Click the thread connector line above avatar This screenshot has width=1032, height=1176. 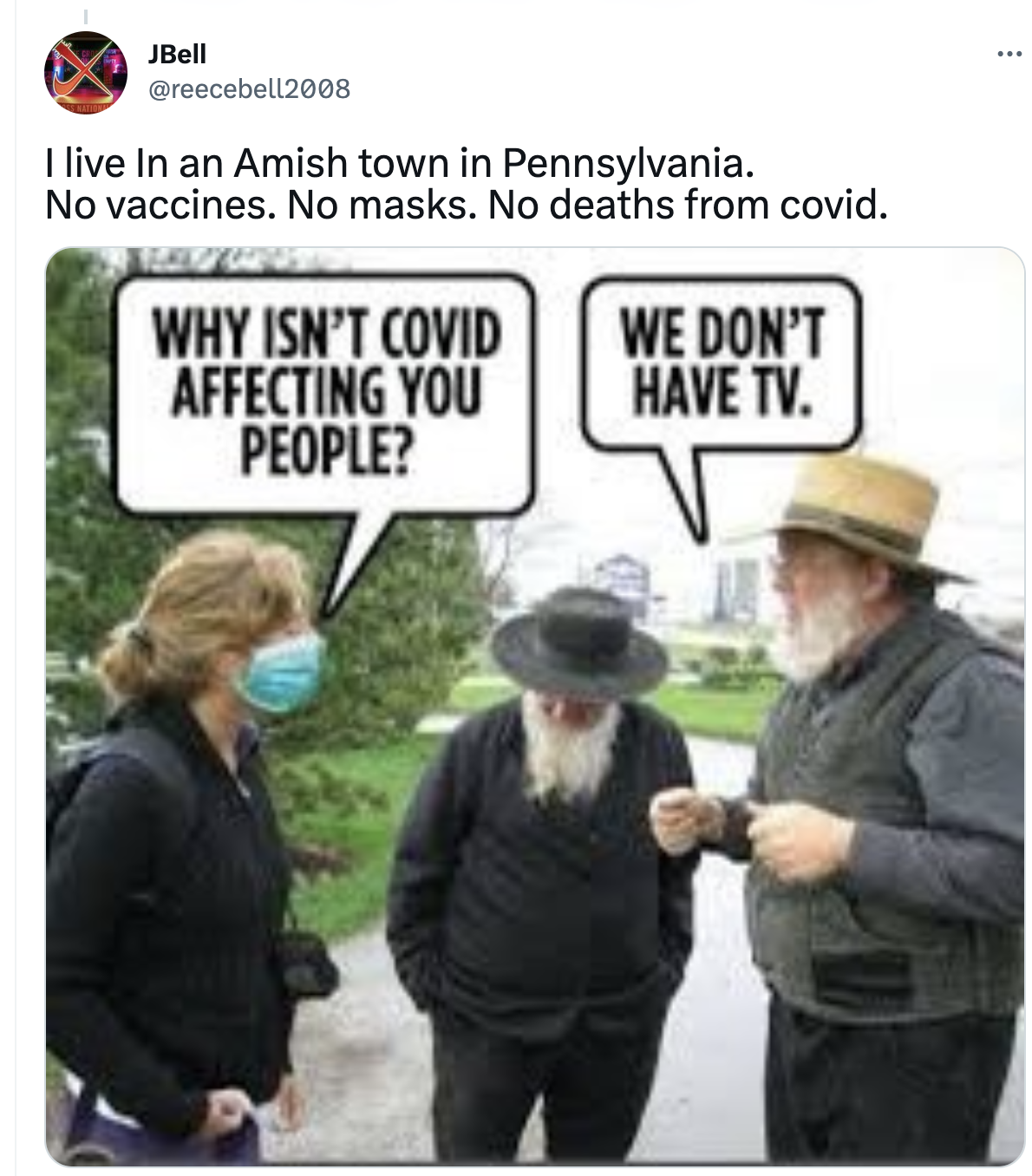coord(86,16)
